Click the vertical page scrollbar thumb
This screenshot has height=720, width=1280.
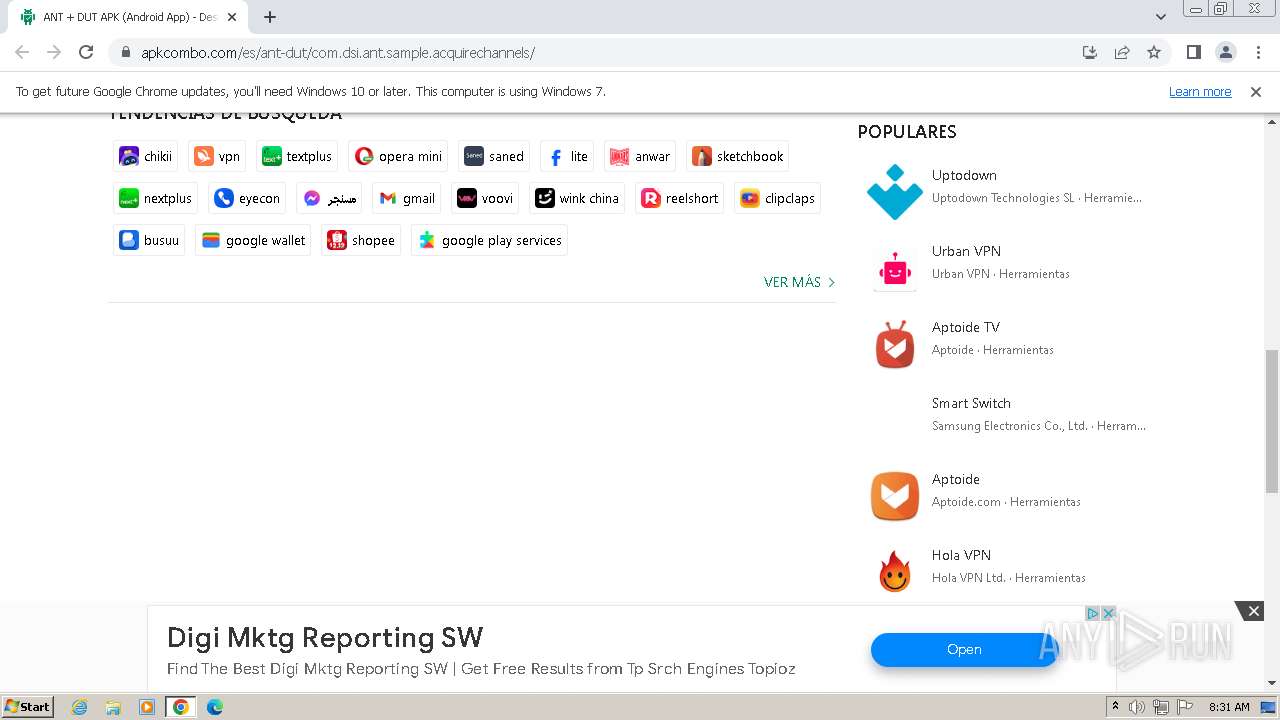click(x=1272, y=421)
